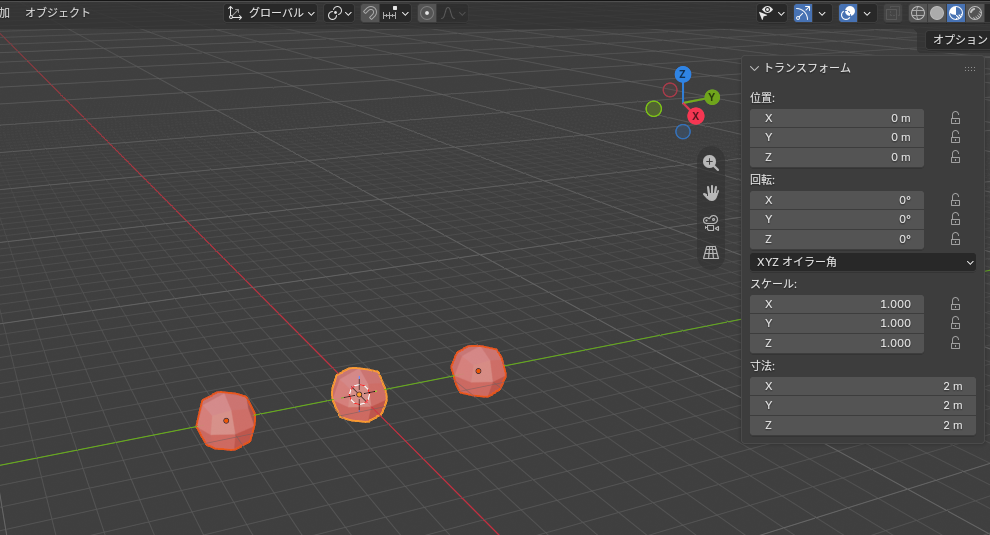Image resolution: width=990 pixels, height=535 pixels.
Task: Switch to material preview shading
Action: coord(956,13)
